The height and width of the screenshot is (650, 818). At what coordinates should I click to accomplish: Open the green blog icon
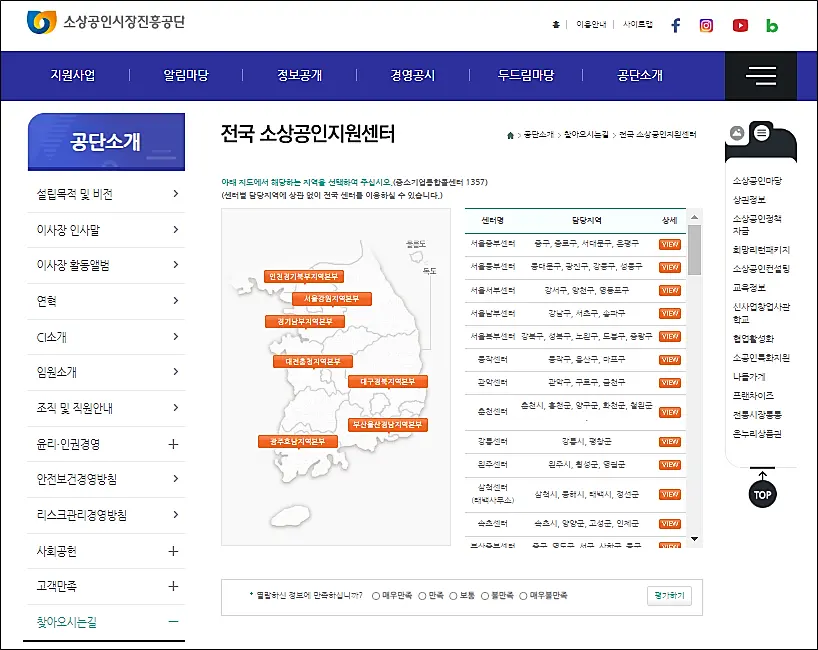[771, 25]
